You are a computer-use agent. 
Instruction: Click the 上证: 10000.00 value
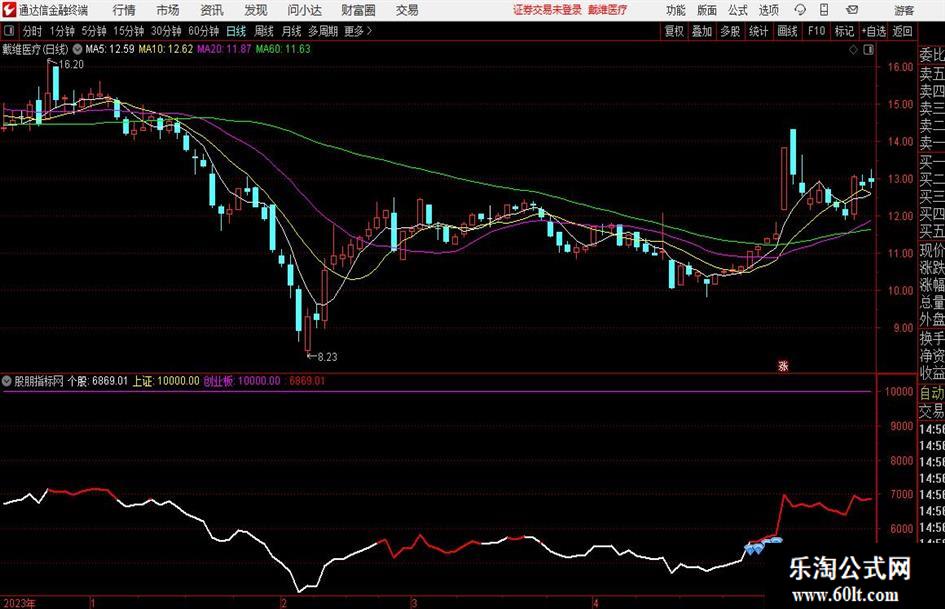pos(166,381)
